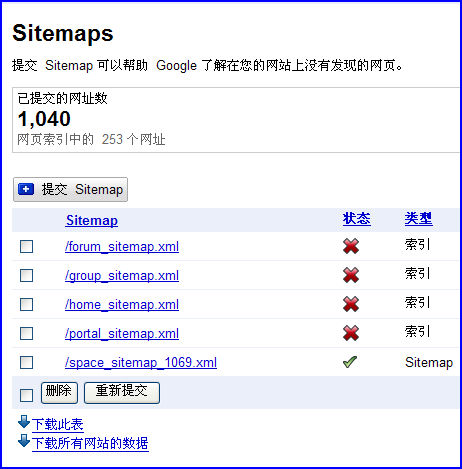Sort by the 状态 column header
The height and width of the screenshot is (469, 462).
pos(356,219)
